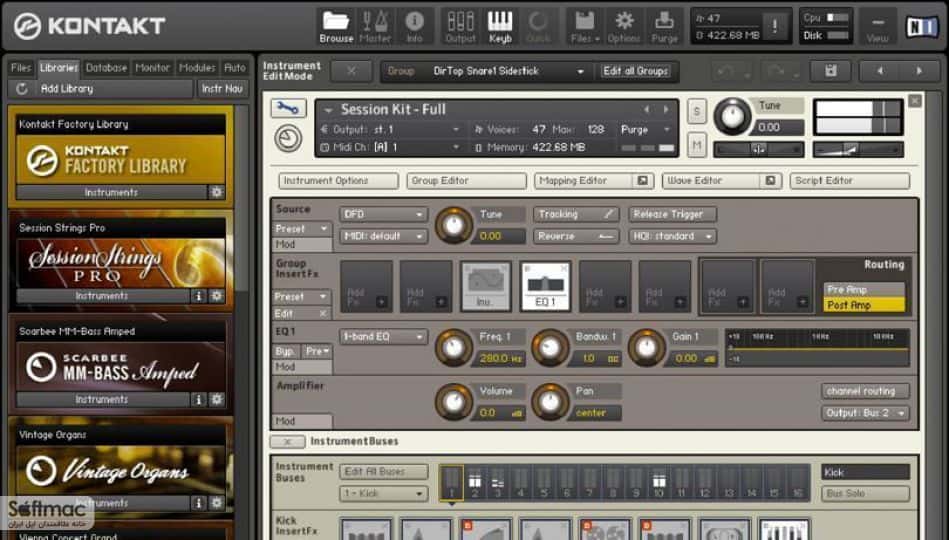Screen dimensions: 949x540
Task: Solo the instrument with S button
Action: click(697, 112)
